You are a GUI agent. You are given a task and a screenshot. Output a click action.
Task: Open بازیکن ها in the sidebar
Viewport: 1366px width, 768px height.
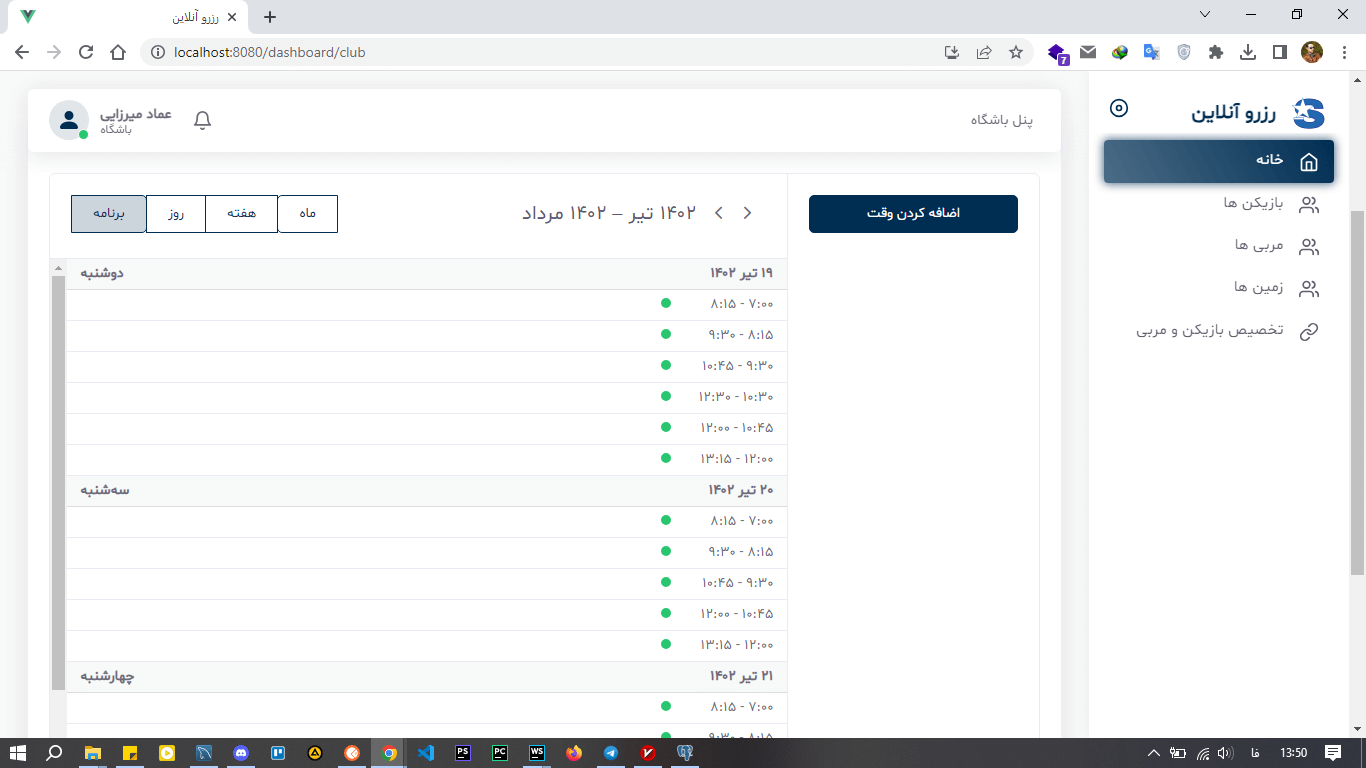(1219, 204)
